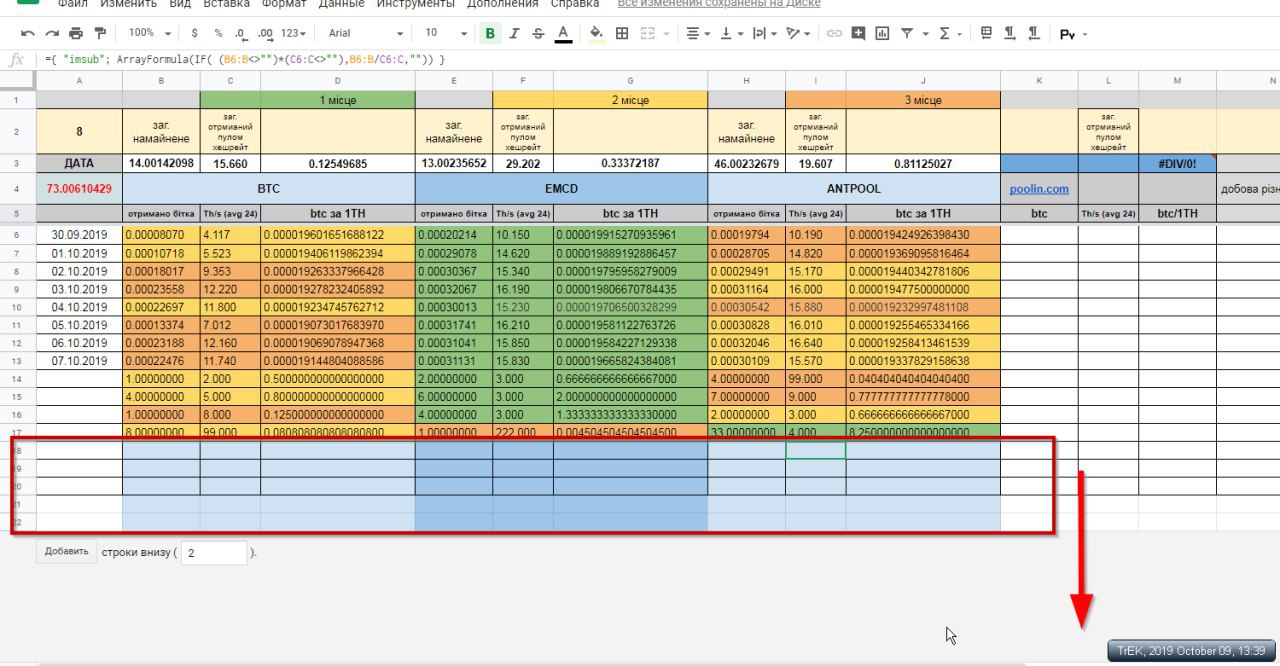Viewport: 1280px width, 666px height.
Task: Create a filter
Action: pyautogui.click(x=906, y=33)
